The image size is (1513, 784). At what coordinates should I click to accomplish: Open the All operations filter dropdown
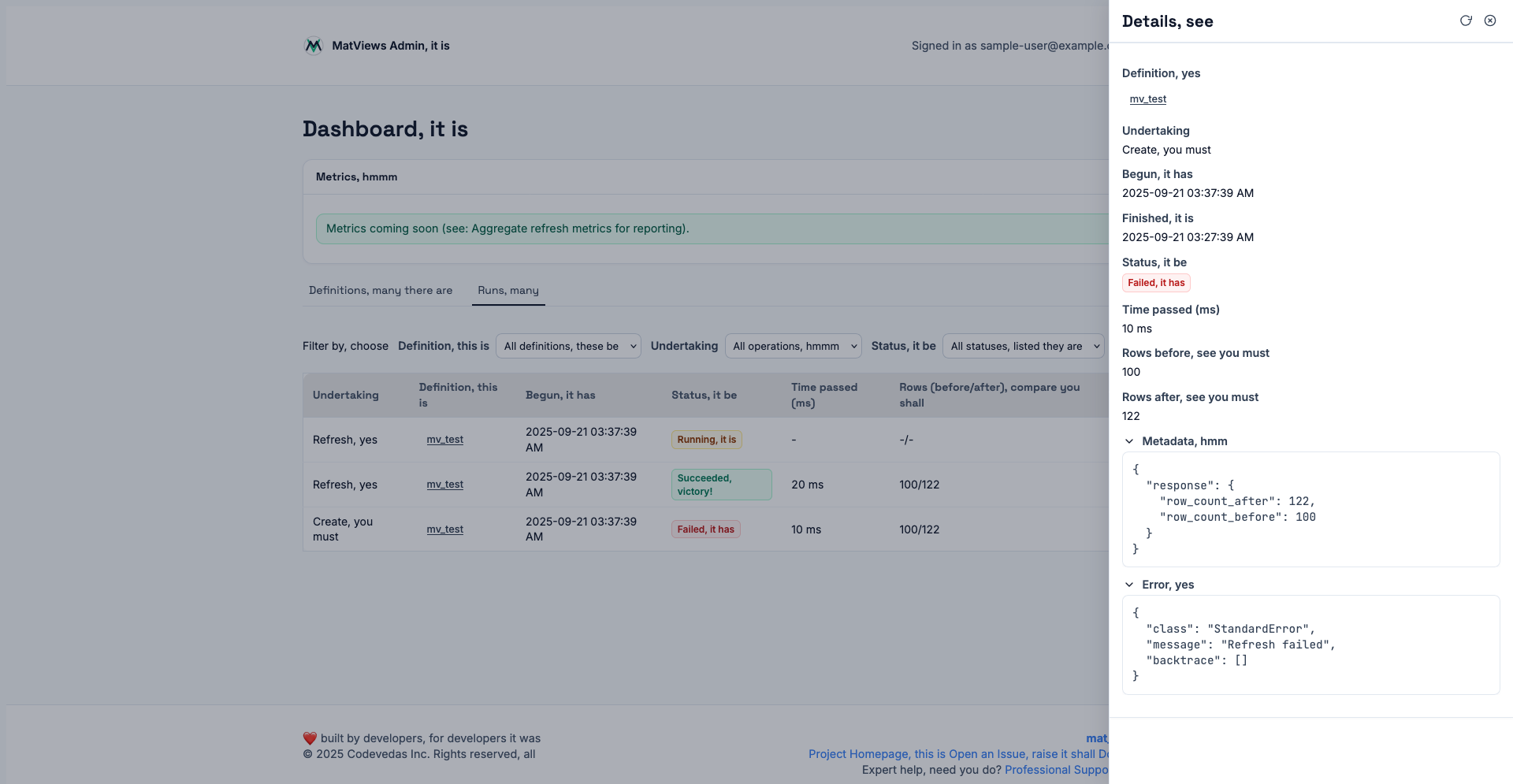click(793, 346)
